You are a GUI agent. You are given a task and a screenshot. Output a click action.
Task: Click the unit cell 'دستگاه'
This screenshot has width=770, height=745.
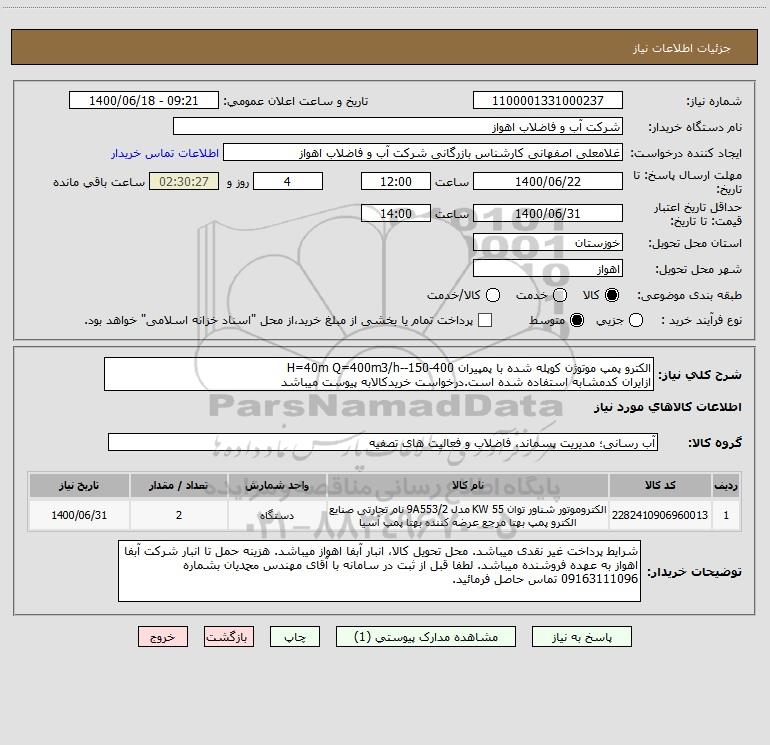[x=277, y=515]
